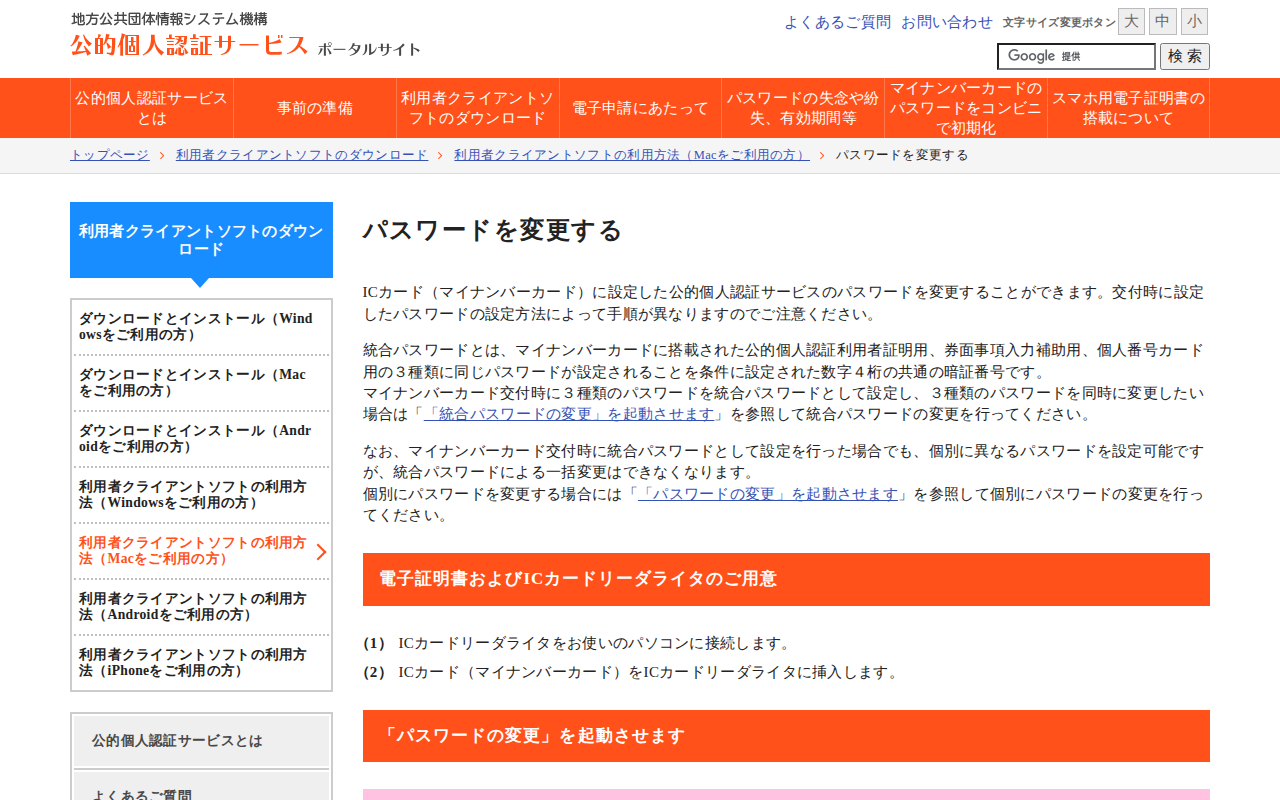Open 利用者クライアントソフトのダウンロード nav menu
1280x800 pixels.
click(x=477, y=108)
